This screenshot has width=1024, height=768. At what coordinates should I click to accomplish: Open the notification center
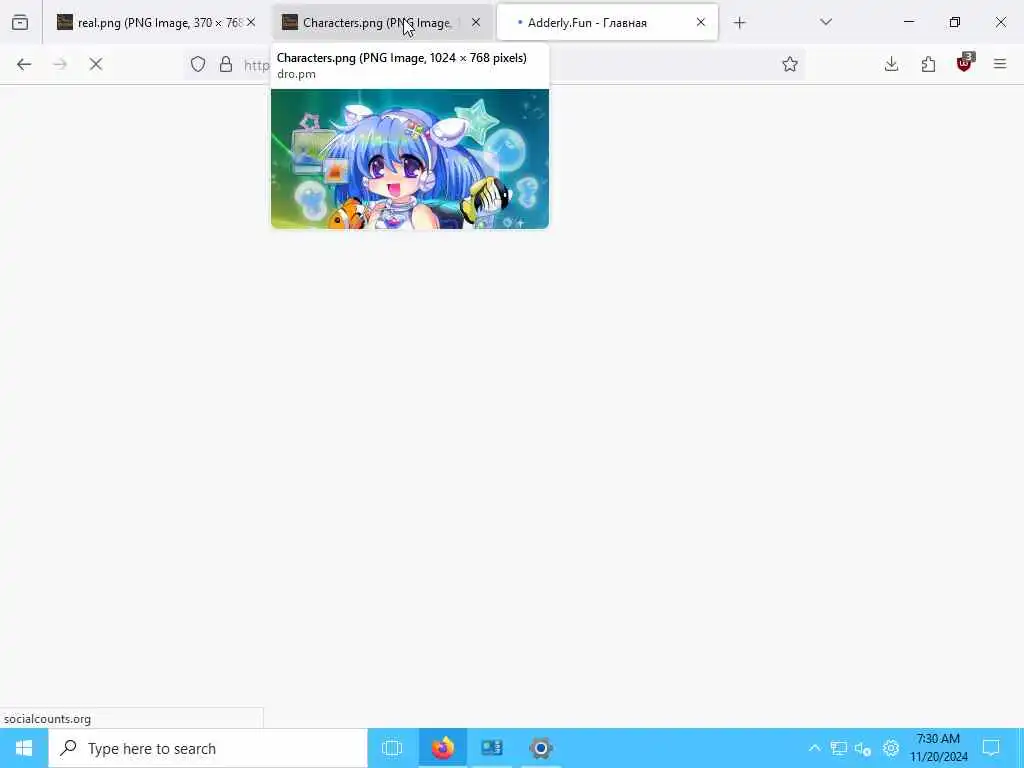(x=991, y=748)
